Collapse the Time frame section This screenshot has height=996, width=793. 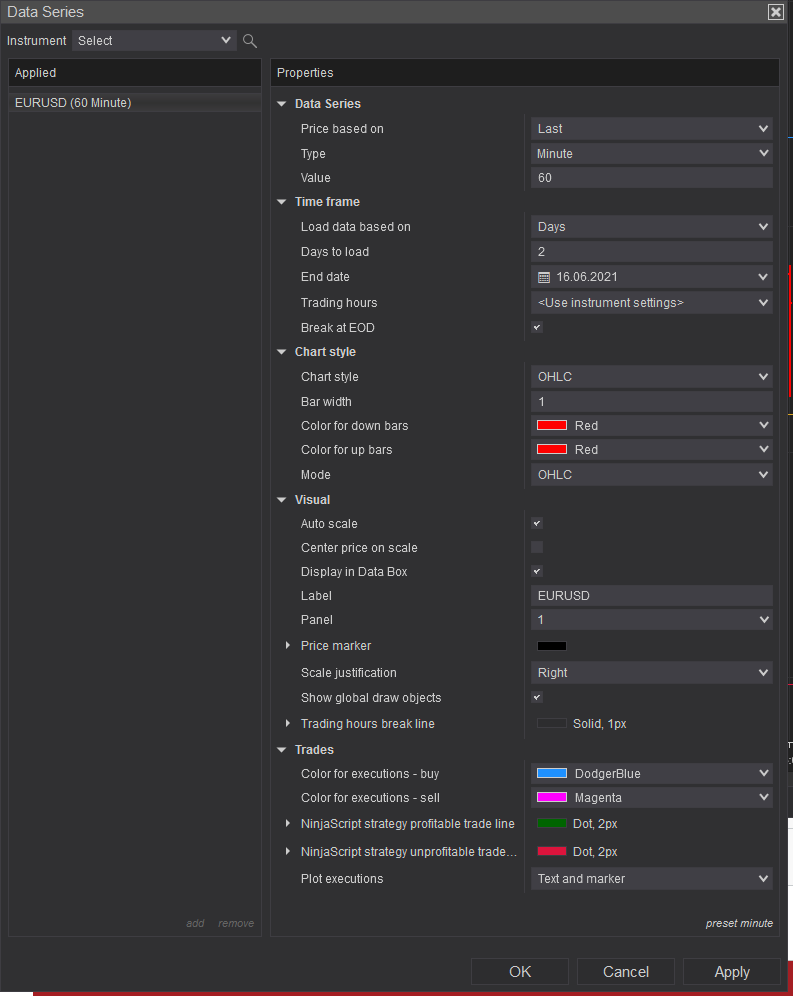tap(282, 202)
